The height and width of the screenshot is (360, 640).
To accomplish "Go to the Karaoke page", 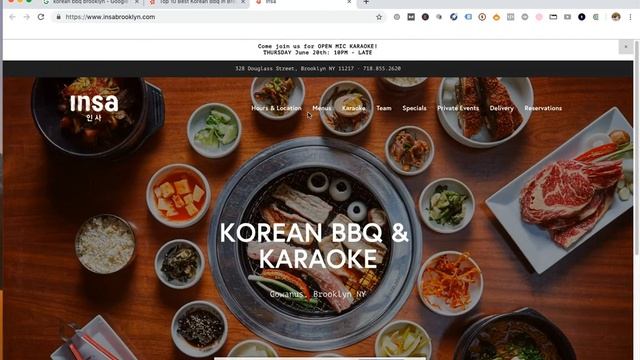I will pyautogui.click(x=353, y=108).
